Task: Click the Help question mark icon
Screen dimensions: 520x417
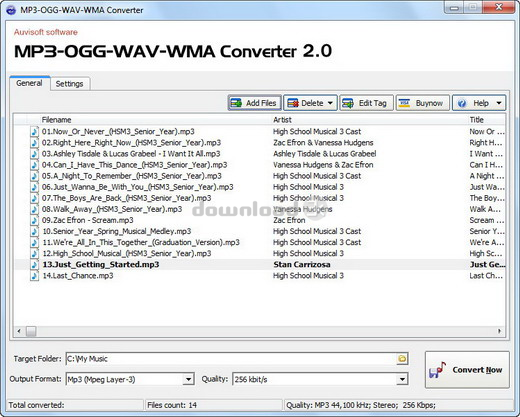Action: 462,103
